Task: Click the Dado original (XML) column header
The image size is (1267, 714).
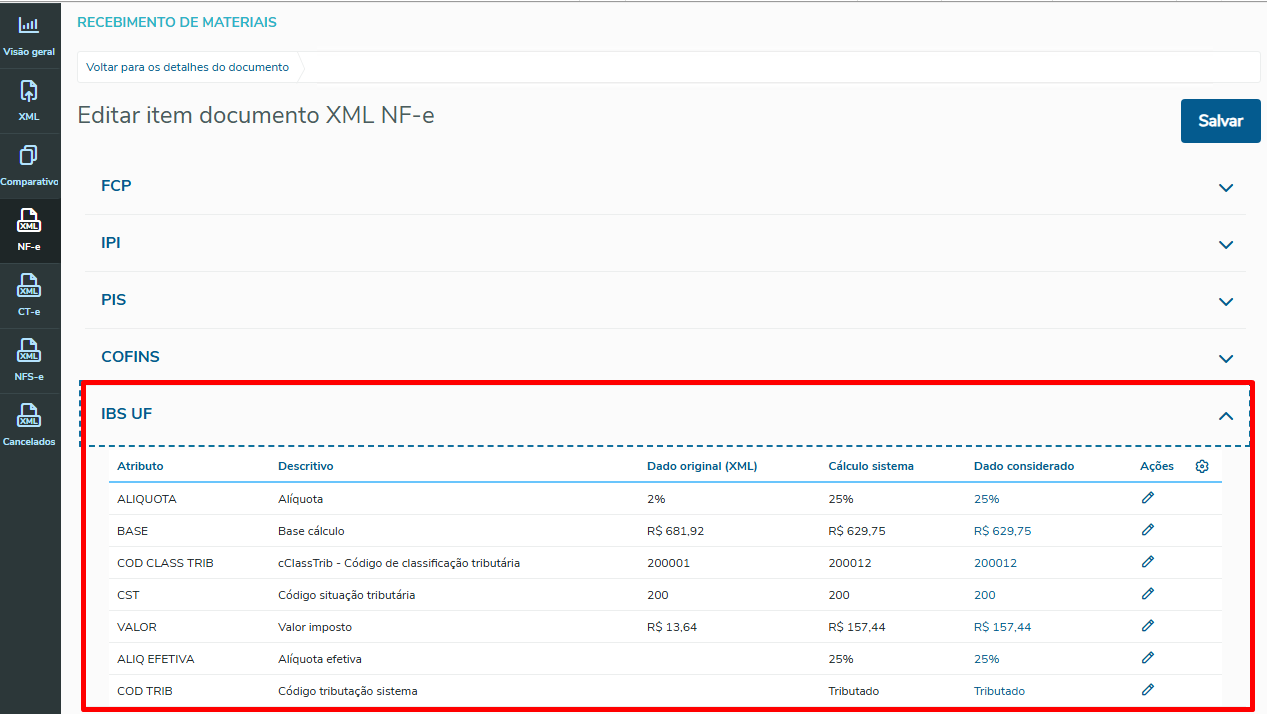Action: click(x=702, y=466)
